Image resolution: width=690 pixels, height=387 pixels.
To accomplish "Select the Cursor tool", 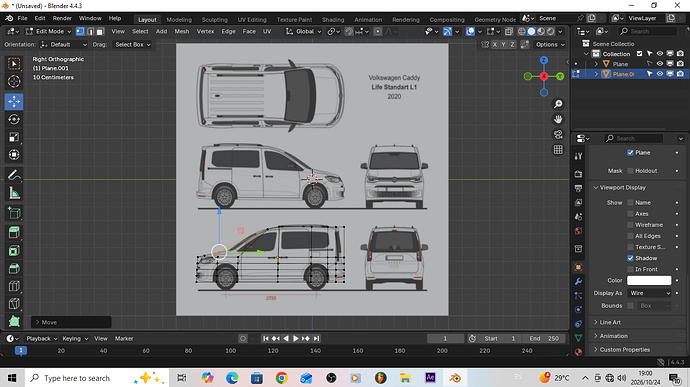I will 14,81.
